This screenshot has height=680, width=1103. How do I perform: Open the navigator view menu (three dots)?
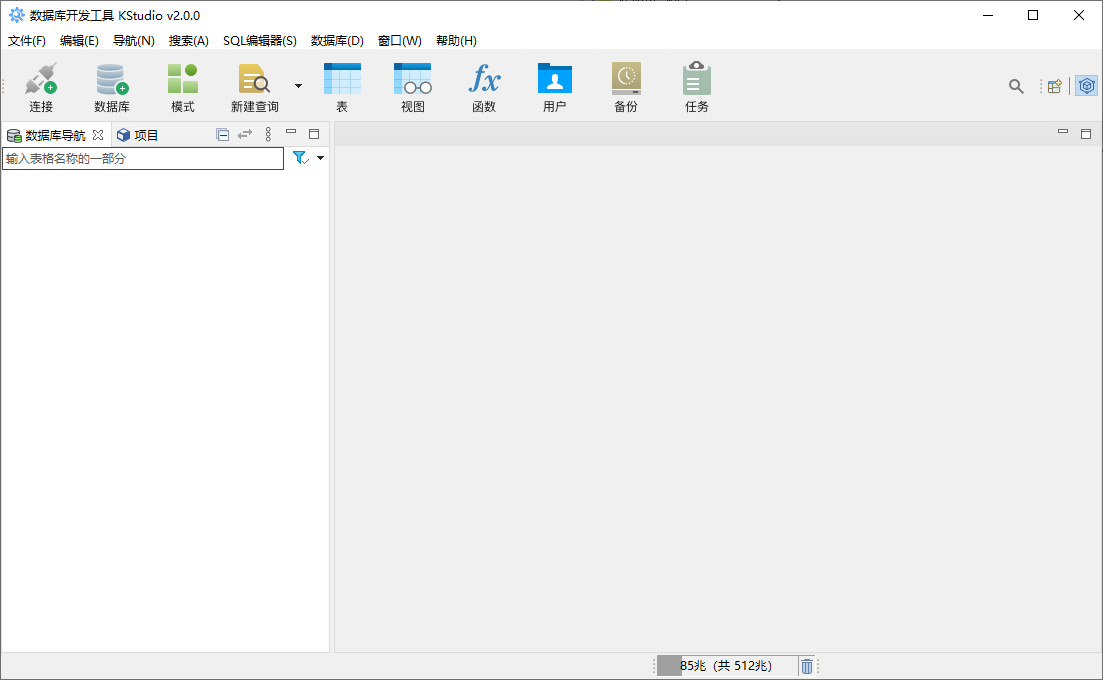coord(268,135)
